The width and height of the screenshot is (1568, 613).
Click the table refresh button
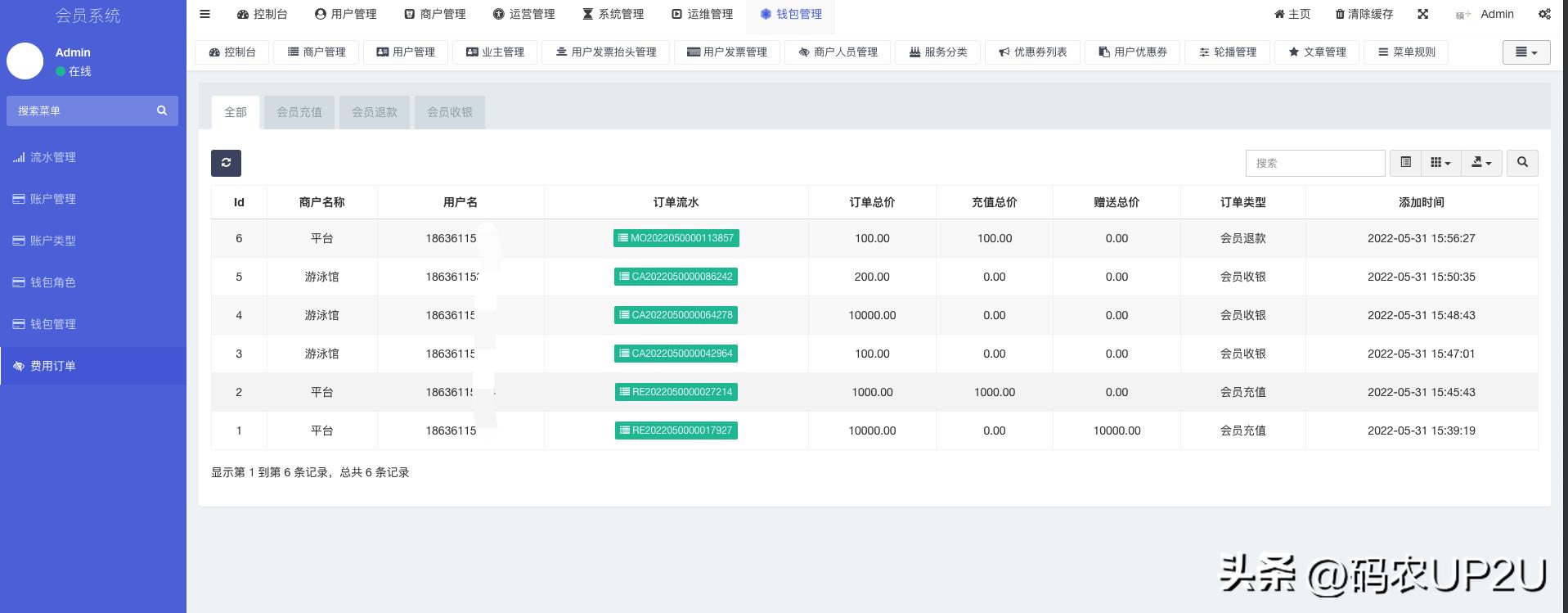coord(226,163)
